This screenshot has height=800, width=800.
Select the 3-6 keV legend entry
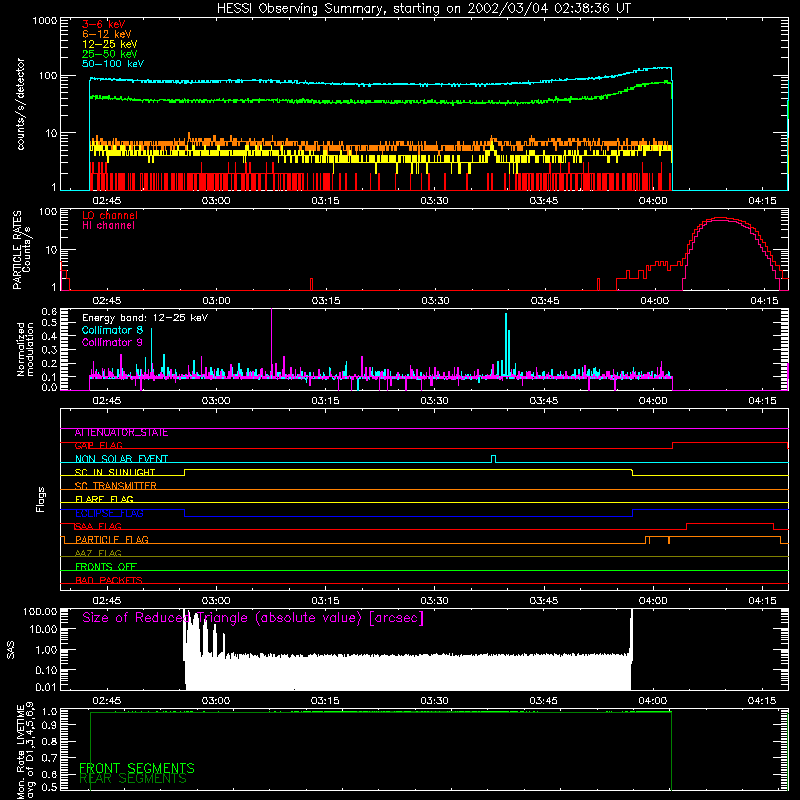coord(104,24)
